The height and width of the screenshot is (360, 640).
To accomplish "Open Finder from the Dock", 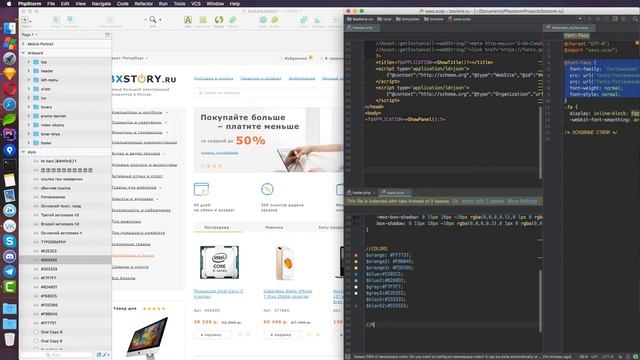I will point(9,28).
